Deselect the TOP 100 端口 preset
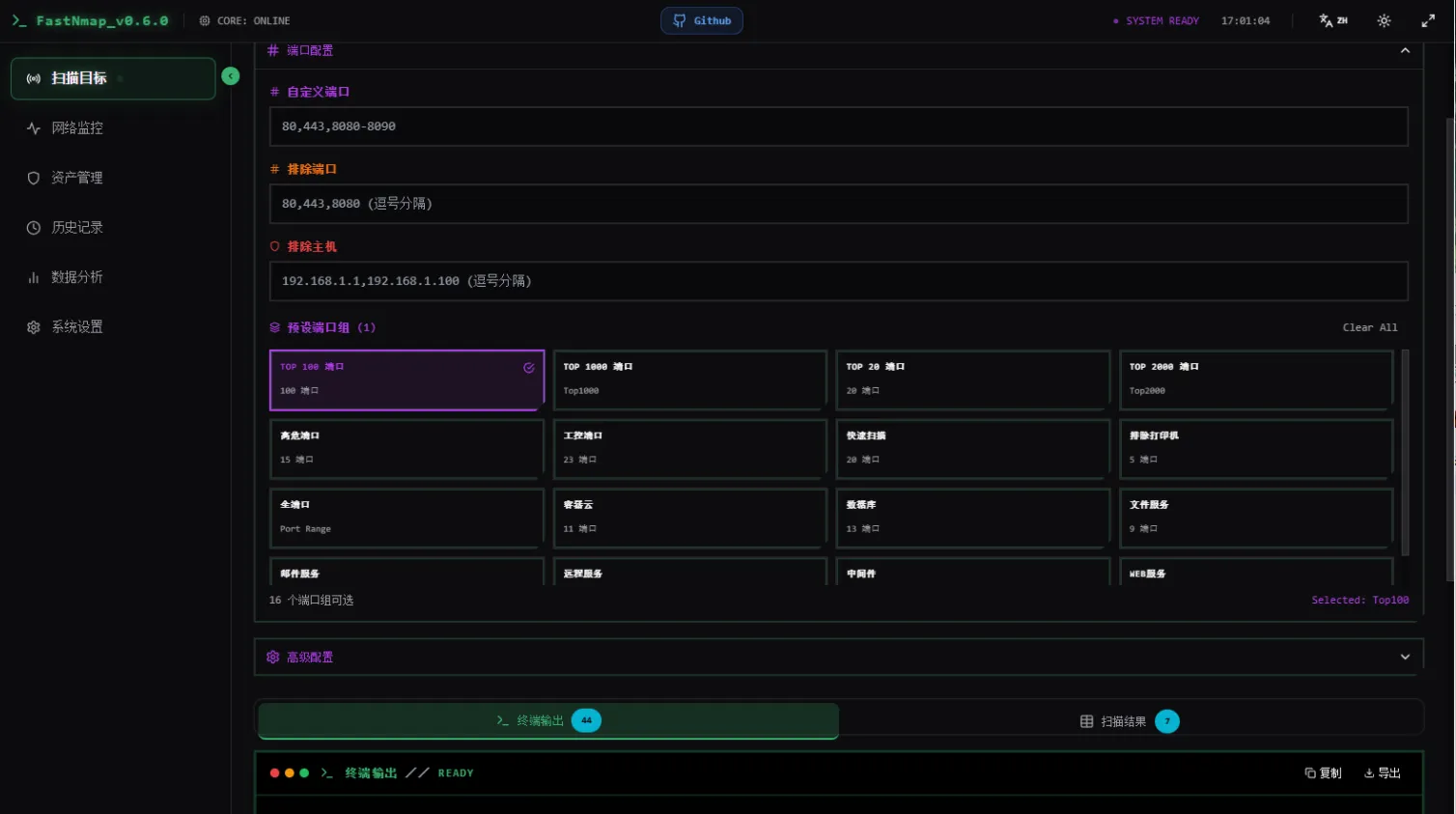The image size is (1456, 814). coord(406,379)
